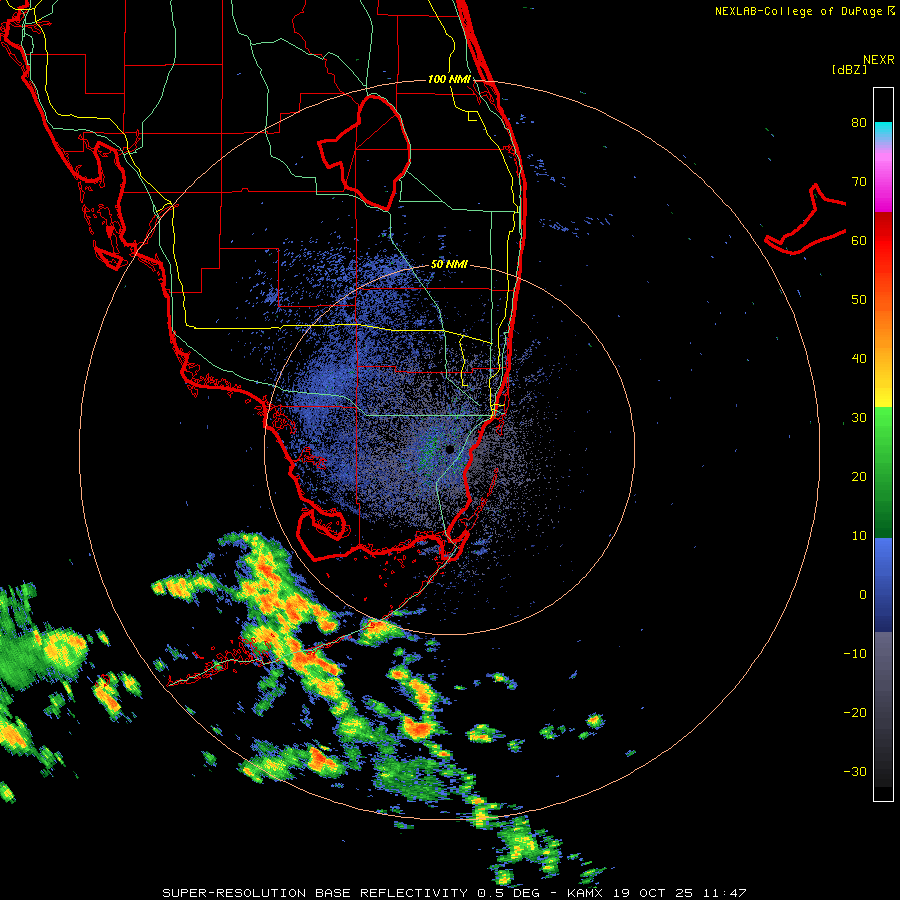Click the black radar site dot at KAMX
Screen dimensions: 900x900
pyautogui.click(x=449, y=449)
